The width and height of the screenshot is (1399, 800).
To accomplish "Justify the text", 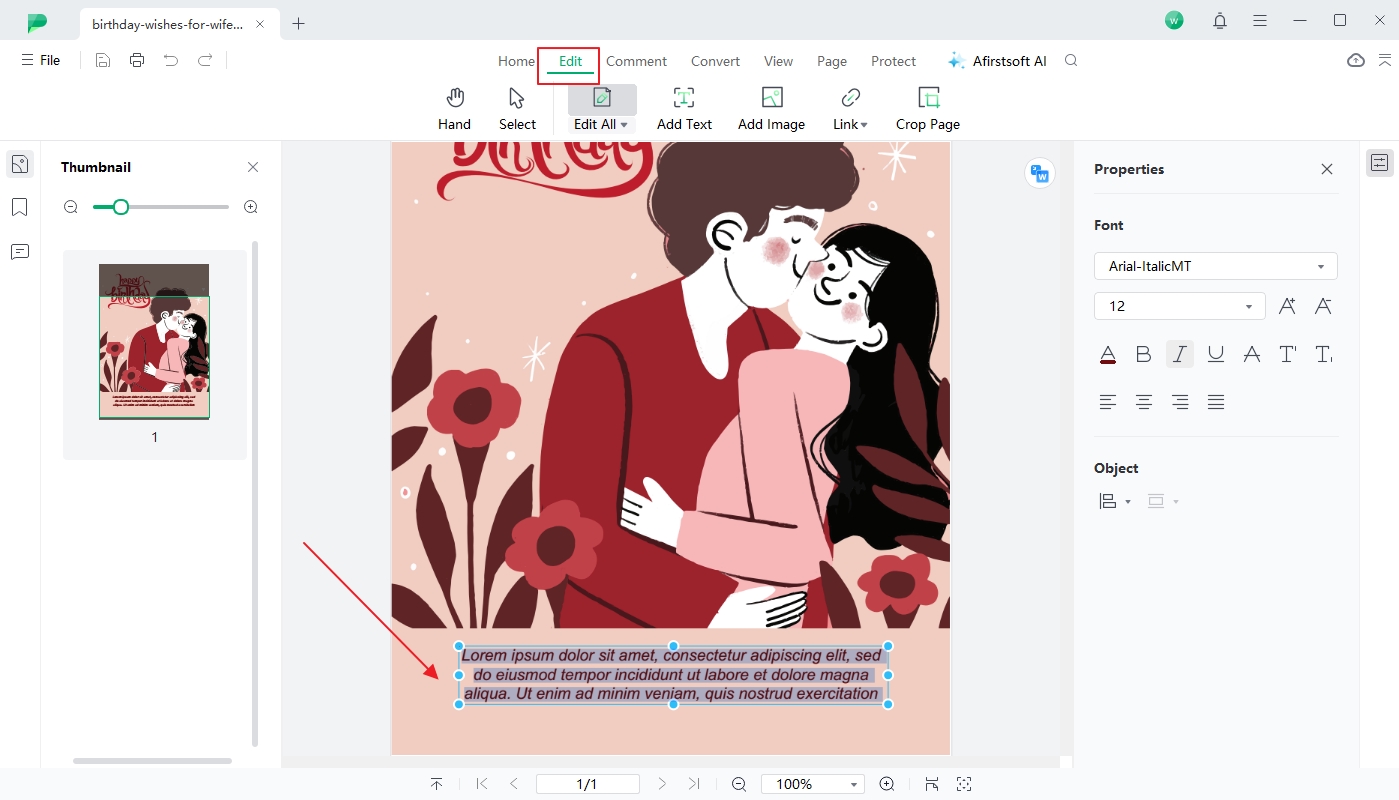I will point(1216,402).
